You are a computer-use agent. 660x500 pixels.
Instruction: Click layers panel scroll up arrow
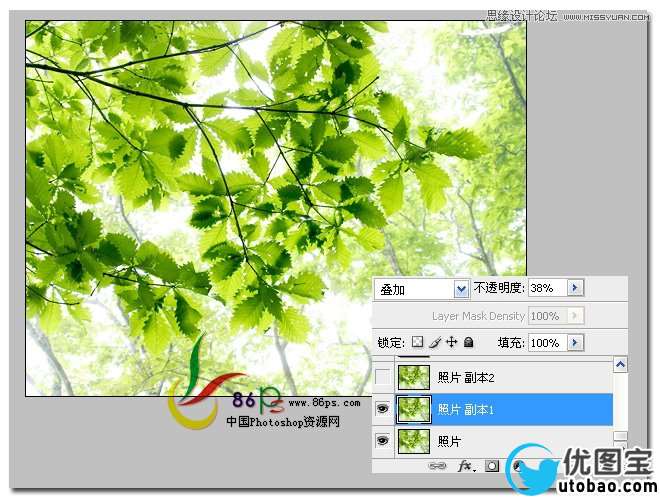(620, 365)
